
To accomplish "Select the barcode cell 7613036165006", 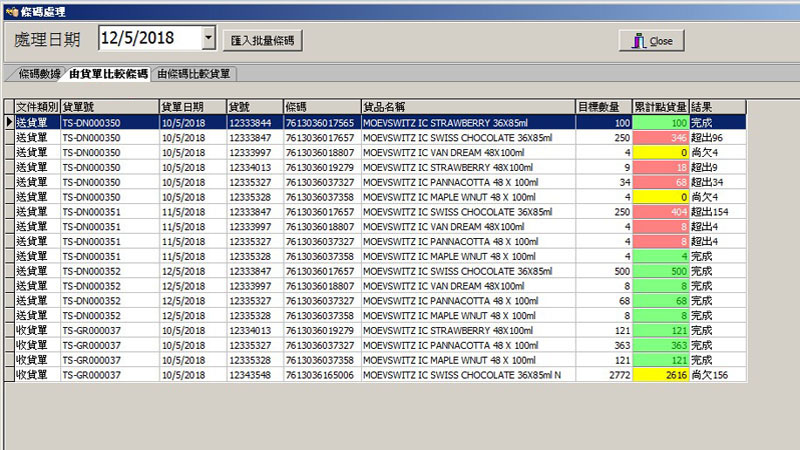I will click(x=320, y=375).
